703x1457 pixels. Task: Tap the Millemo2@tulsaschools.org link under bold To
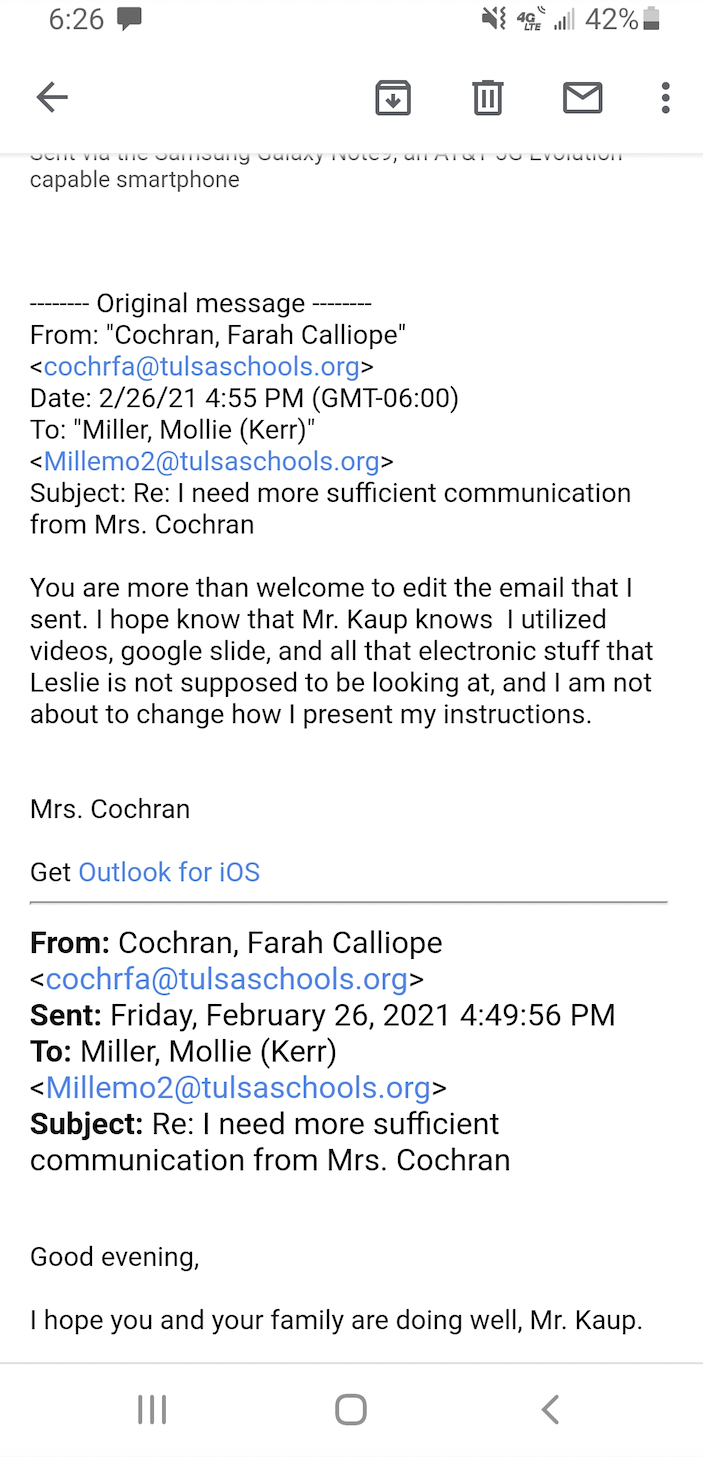238,1087
